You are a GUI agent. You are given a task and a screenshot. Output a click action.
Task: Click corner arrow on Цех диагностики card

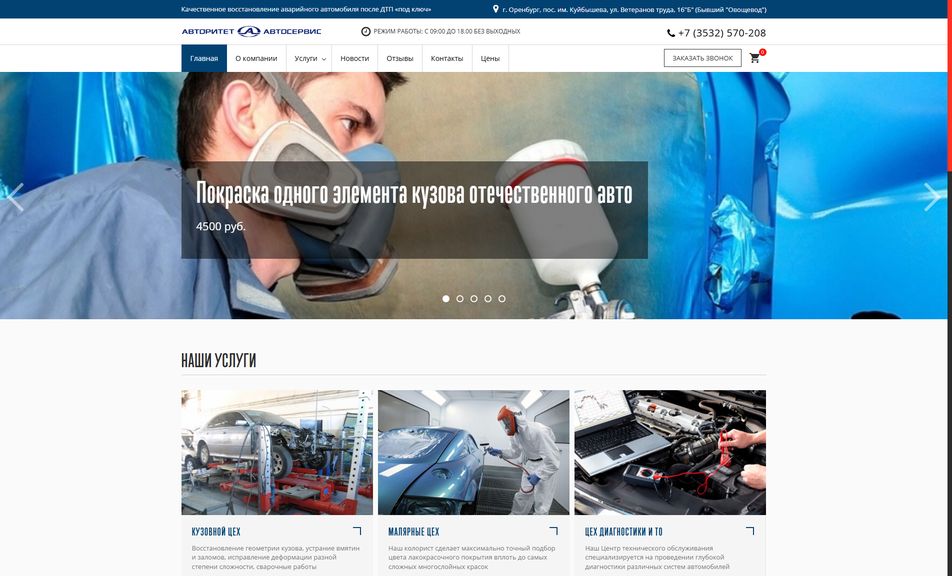pyautogui.click(x=750, y=530)
